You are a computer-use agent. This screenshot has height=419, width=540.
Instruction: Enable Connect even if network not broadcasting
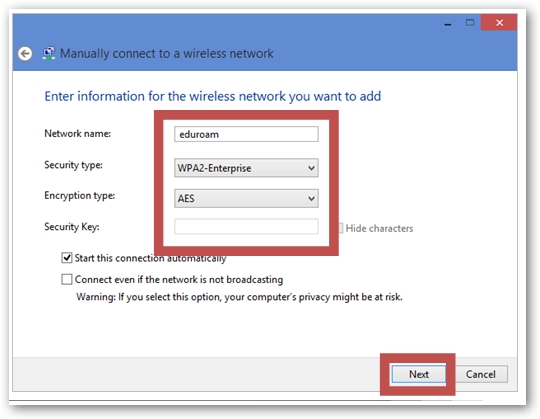click(67, 279)
